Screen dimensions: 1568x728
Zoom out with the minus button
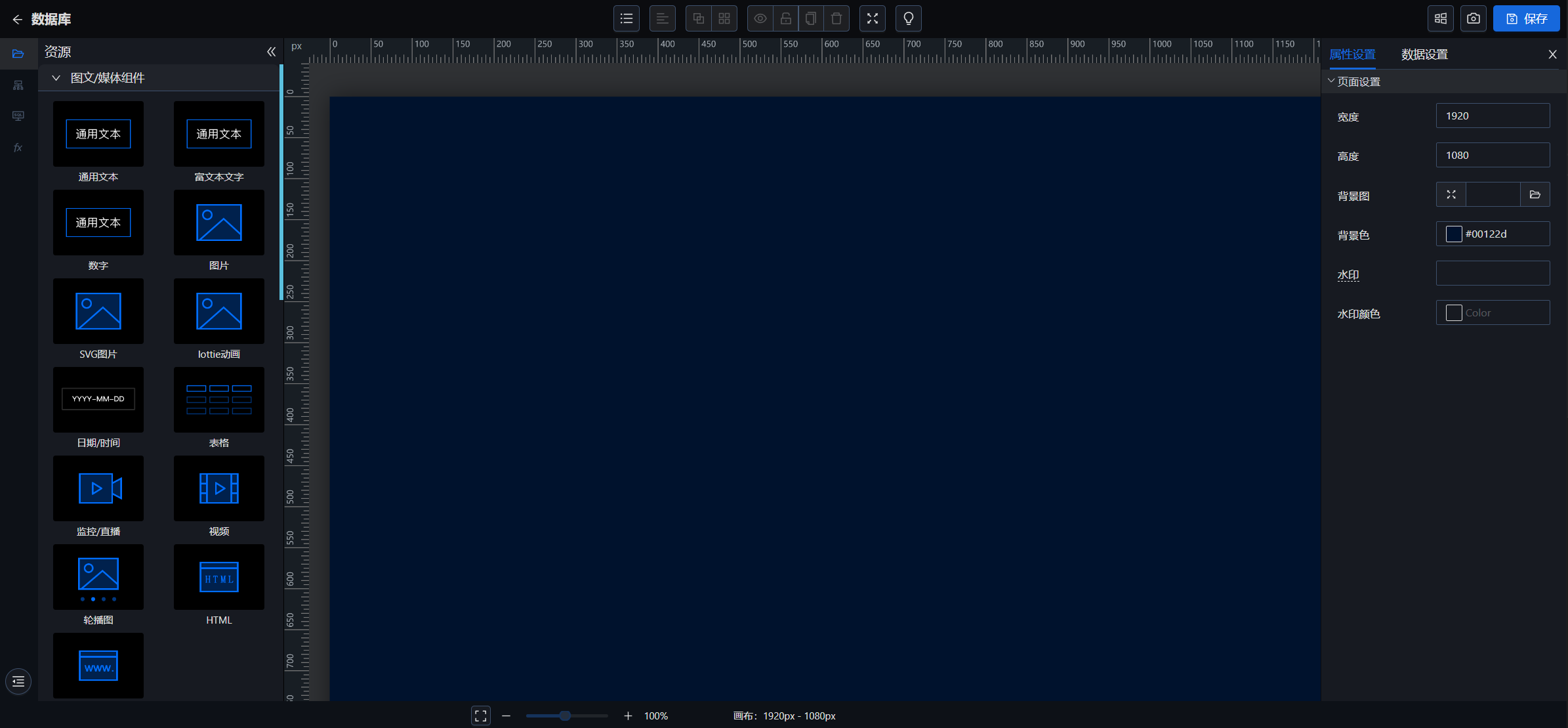pyautogui.click(x=506, y=716)
